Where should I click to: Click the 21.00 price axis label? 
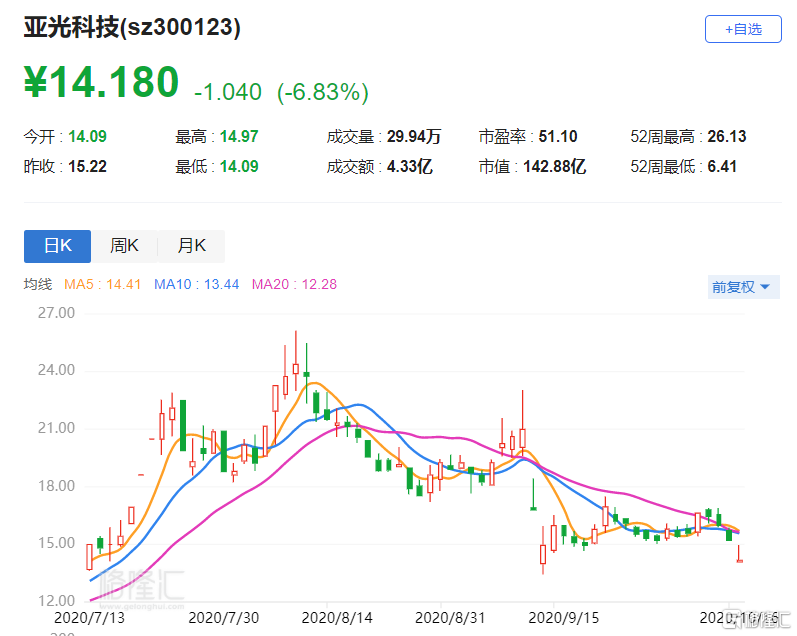pyautogui.click(x=56, y=428)
